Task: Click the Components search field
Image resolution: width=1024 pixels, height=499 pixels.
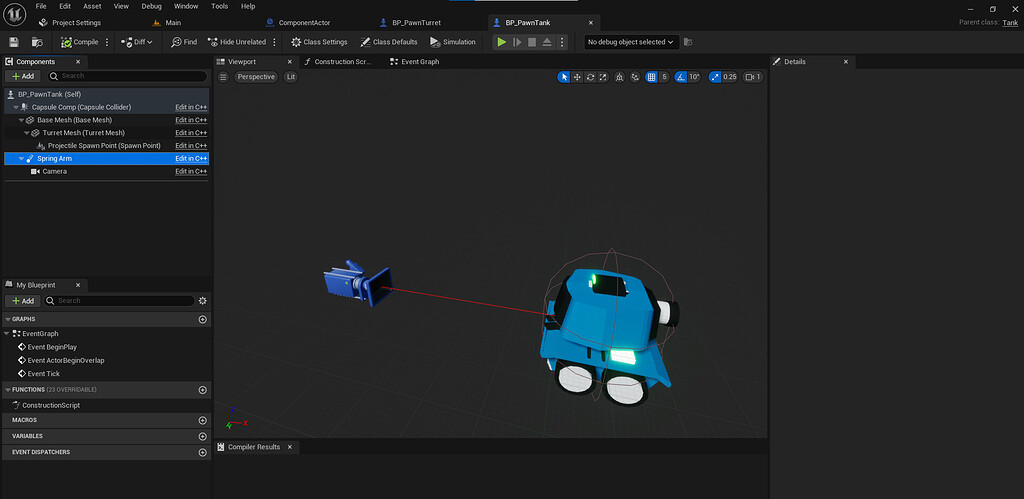Action: 125,76
